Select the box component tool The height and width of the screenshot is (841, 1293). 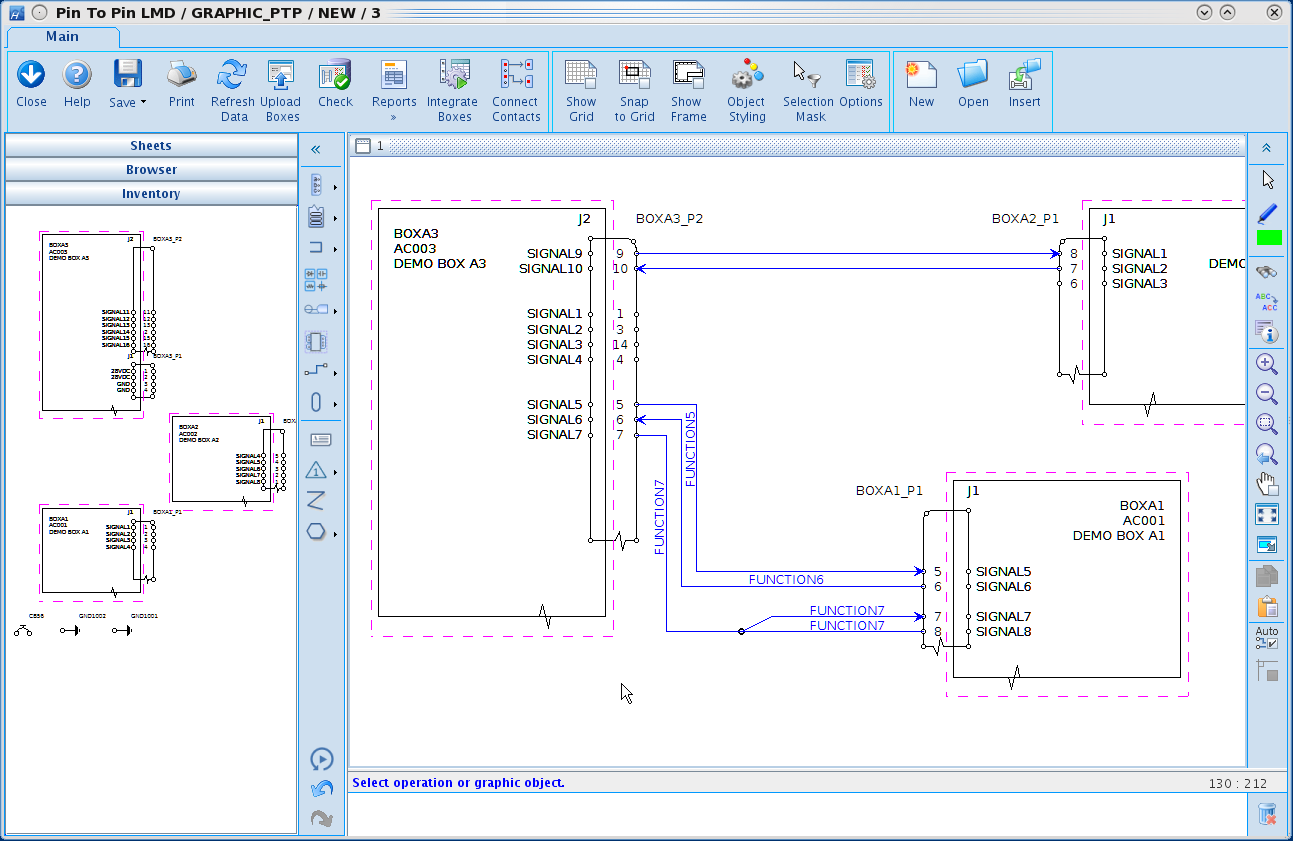point(316,342)
